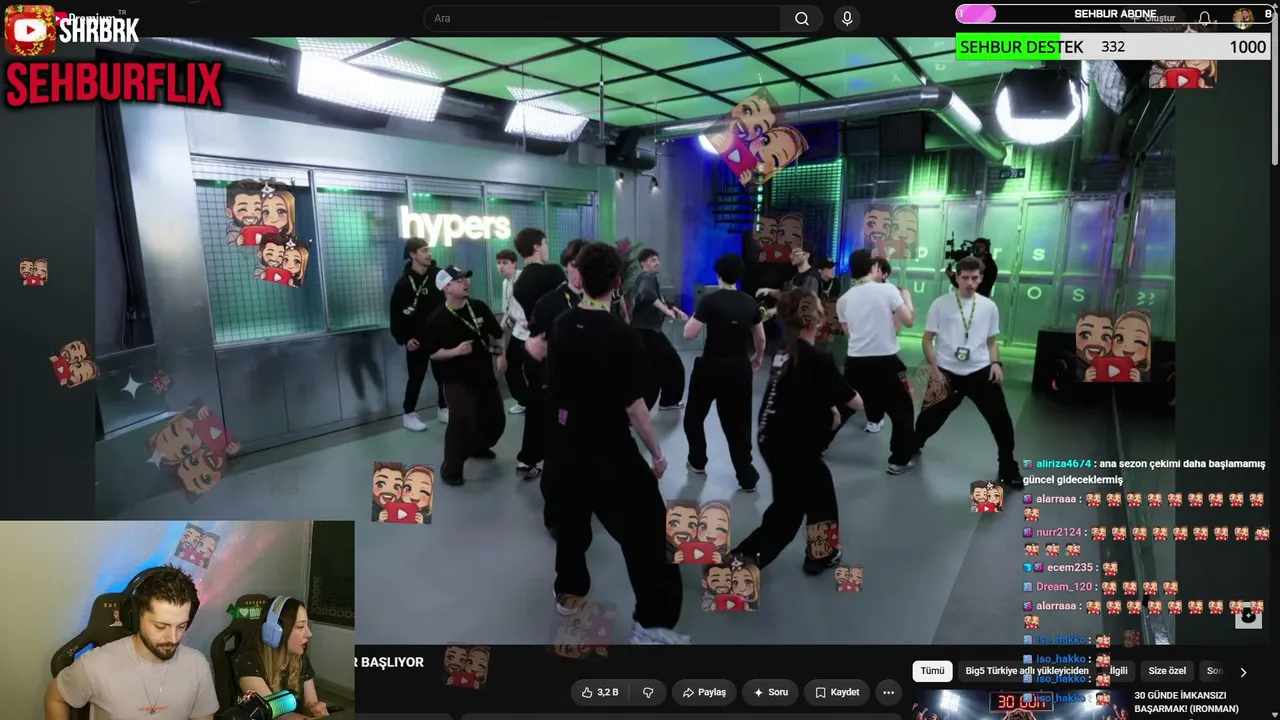
Task: Dislike the video with thumbs-down icon
Action: 648,692
